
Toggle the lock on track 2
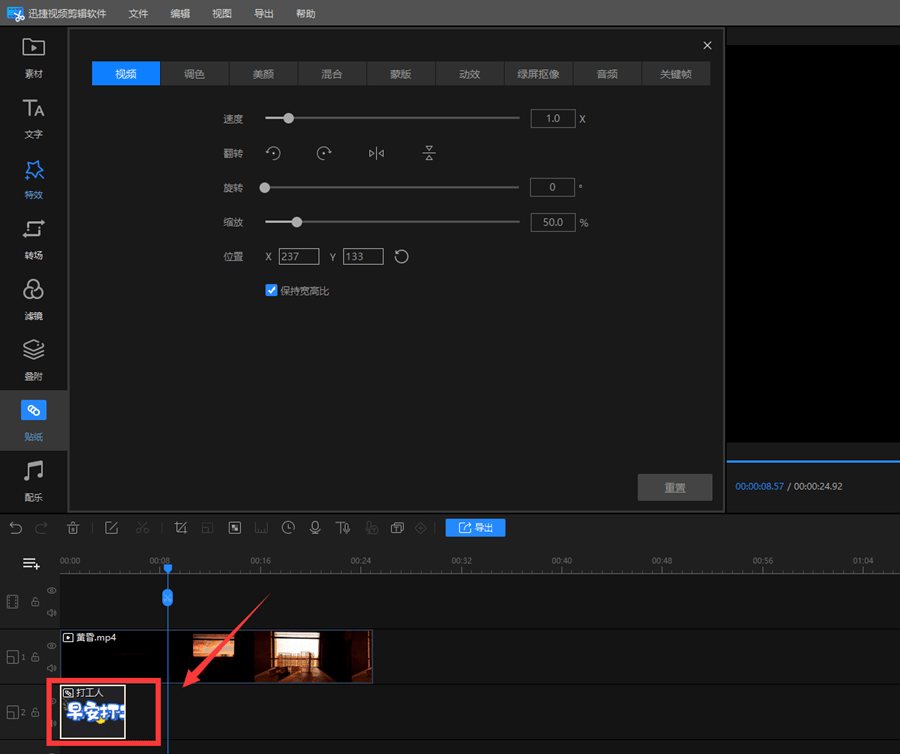click(35, 712)
